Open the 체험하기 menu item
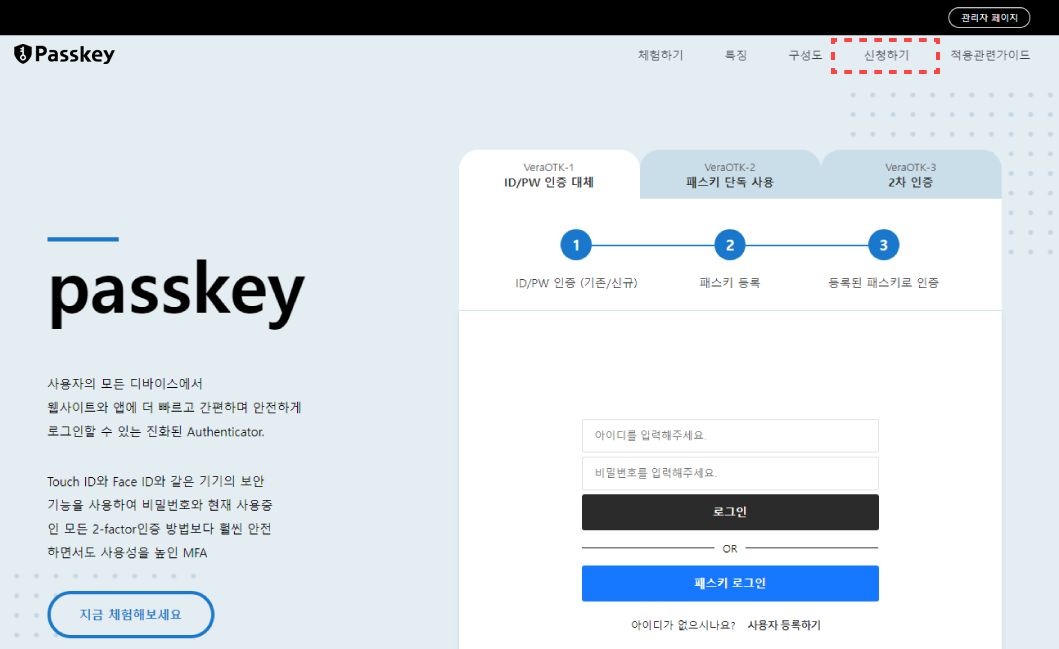This screenshot has width=1059, height=649. (661, 55)
